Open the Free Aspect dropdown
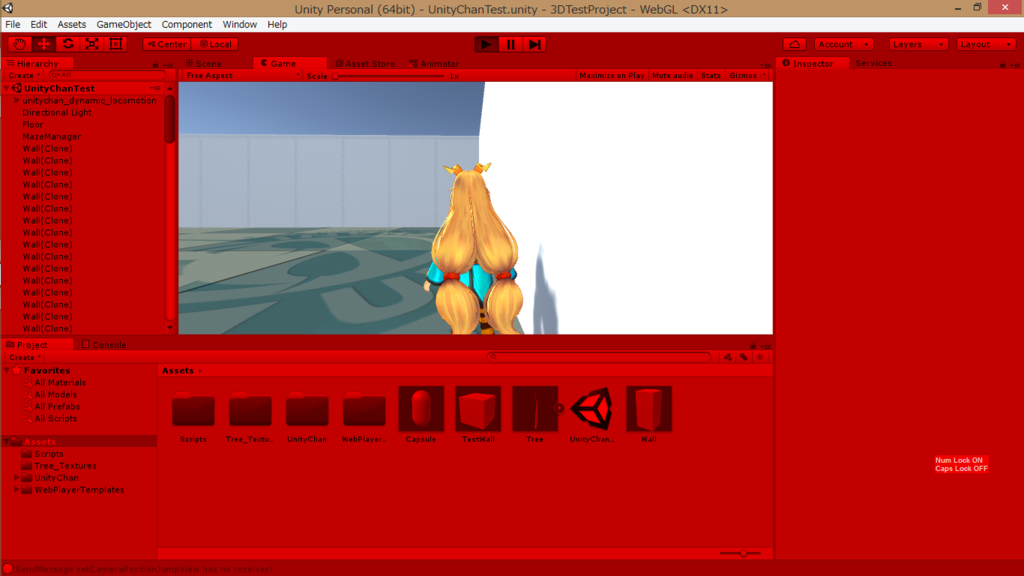1024x576 pixels. click(x=242, y=76)
